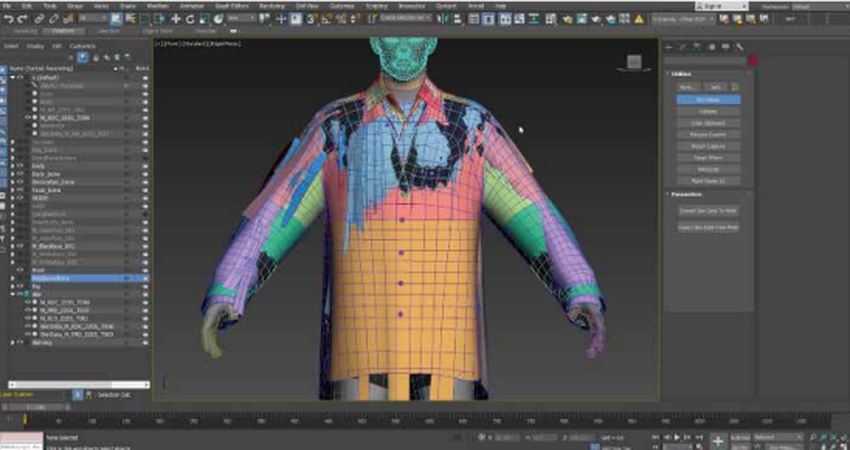Open the Modifiers menu
Screen dimensions: 850x450
pyautogui.click(x=157, y=6)
